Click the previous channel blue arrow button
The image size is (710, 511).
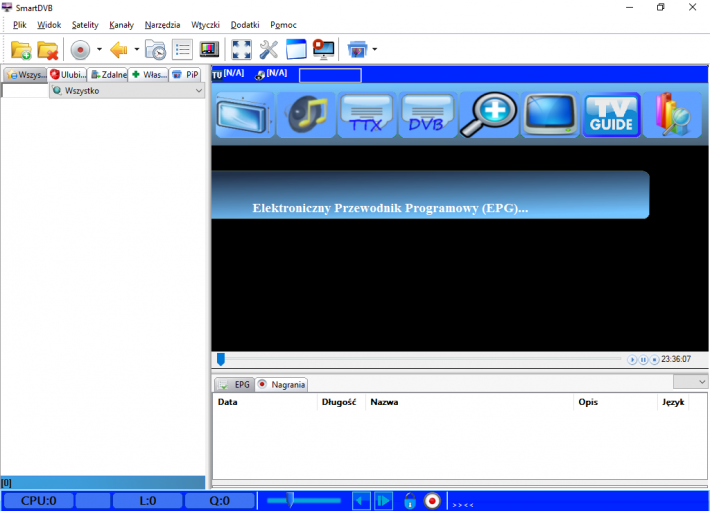(x=361, y=501)
